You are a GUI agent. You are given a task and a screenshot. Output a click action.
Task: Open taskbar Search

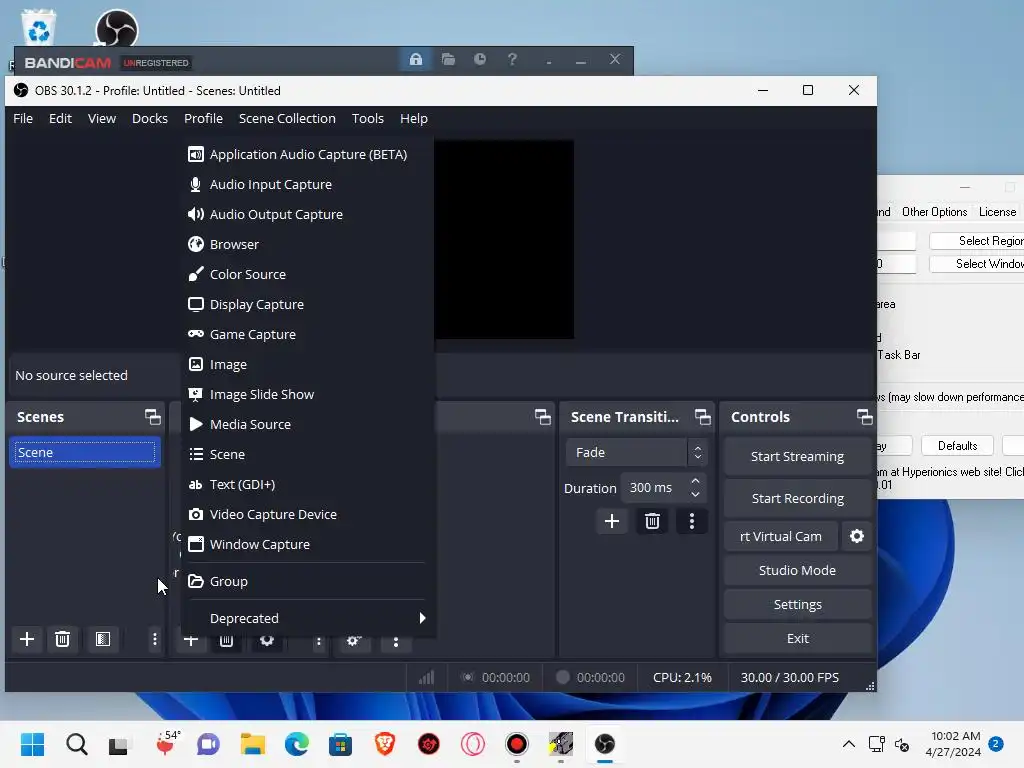click(76, 744)
